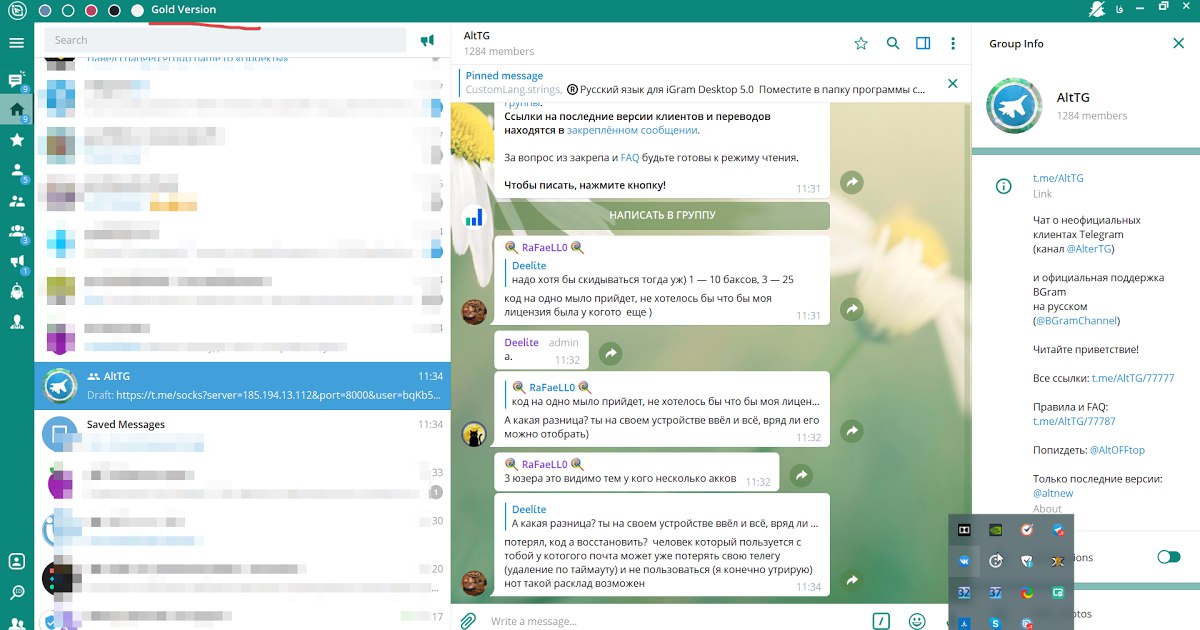Open the unread chats bubble folder in sidebar
The height and width of the screenshot is (630, 1200).
pos(16,80)
